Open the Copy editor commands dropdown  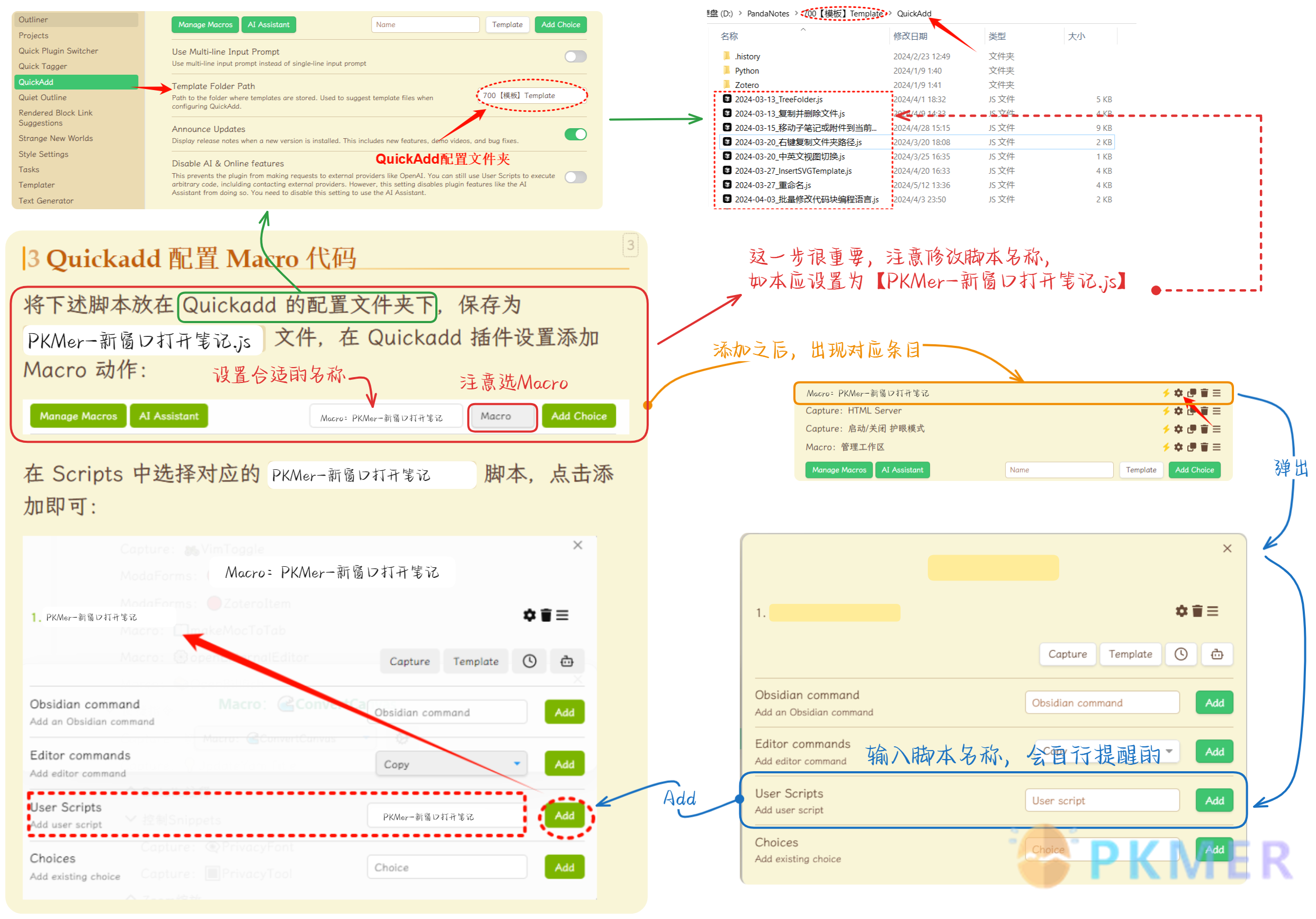pos(451,764)
